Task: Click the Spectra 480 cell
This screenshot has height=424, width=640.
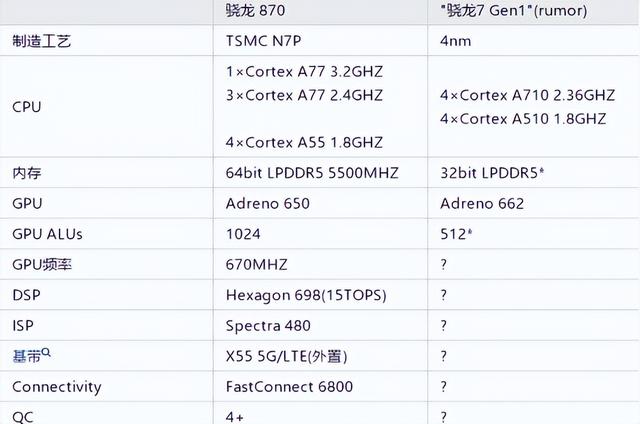Action: pos(268,326)
